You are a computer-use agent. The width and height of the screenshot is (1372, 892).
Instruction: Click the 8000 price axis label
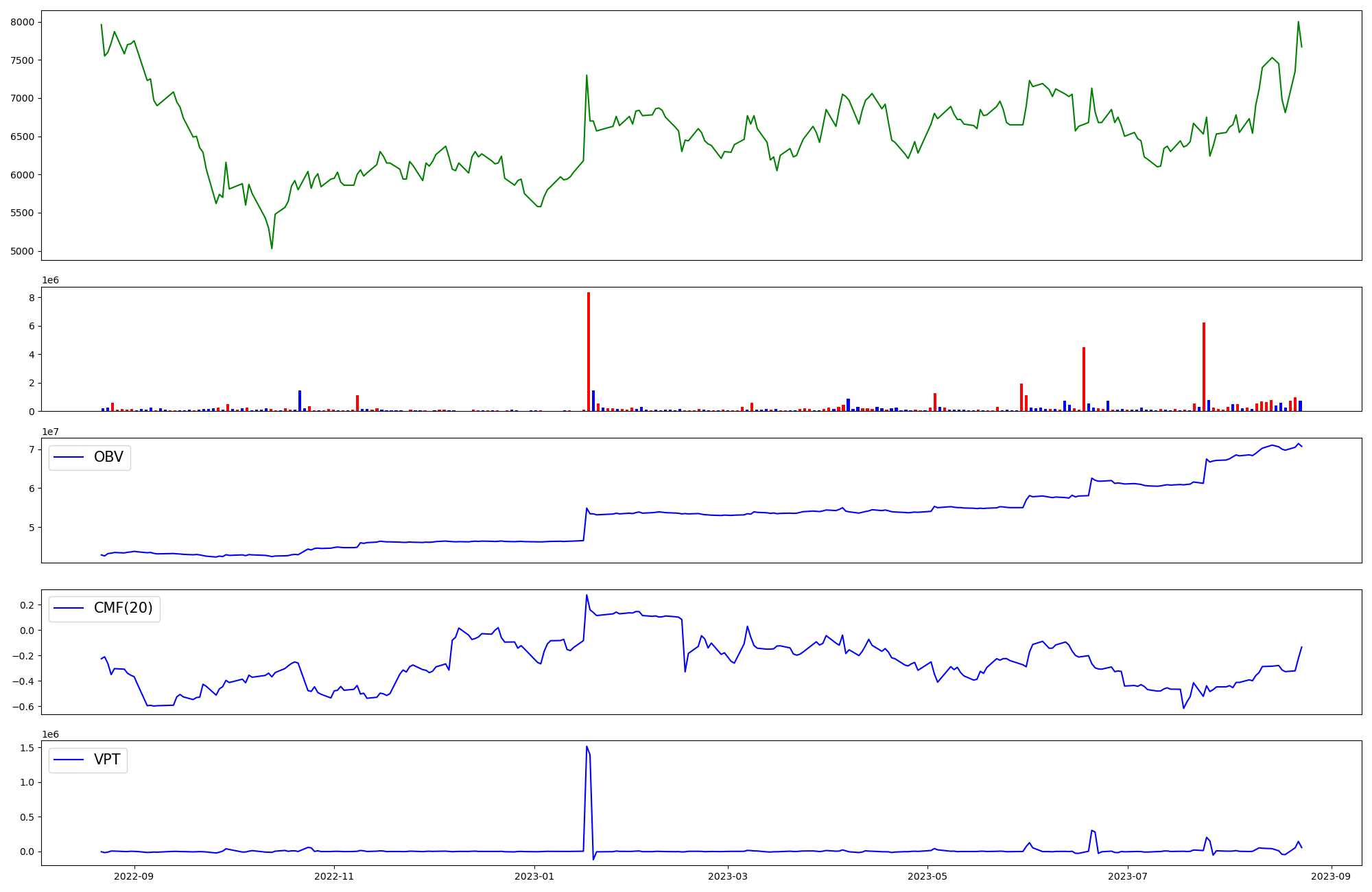(x=22, y=22)
